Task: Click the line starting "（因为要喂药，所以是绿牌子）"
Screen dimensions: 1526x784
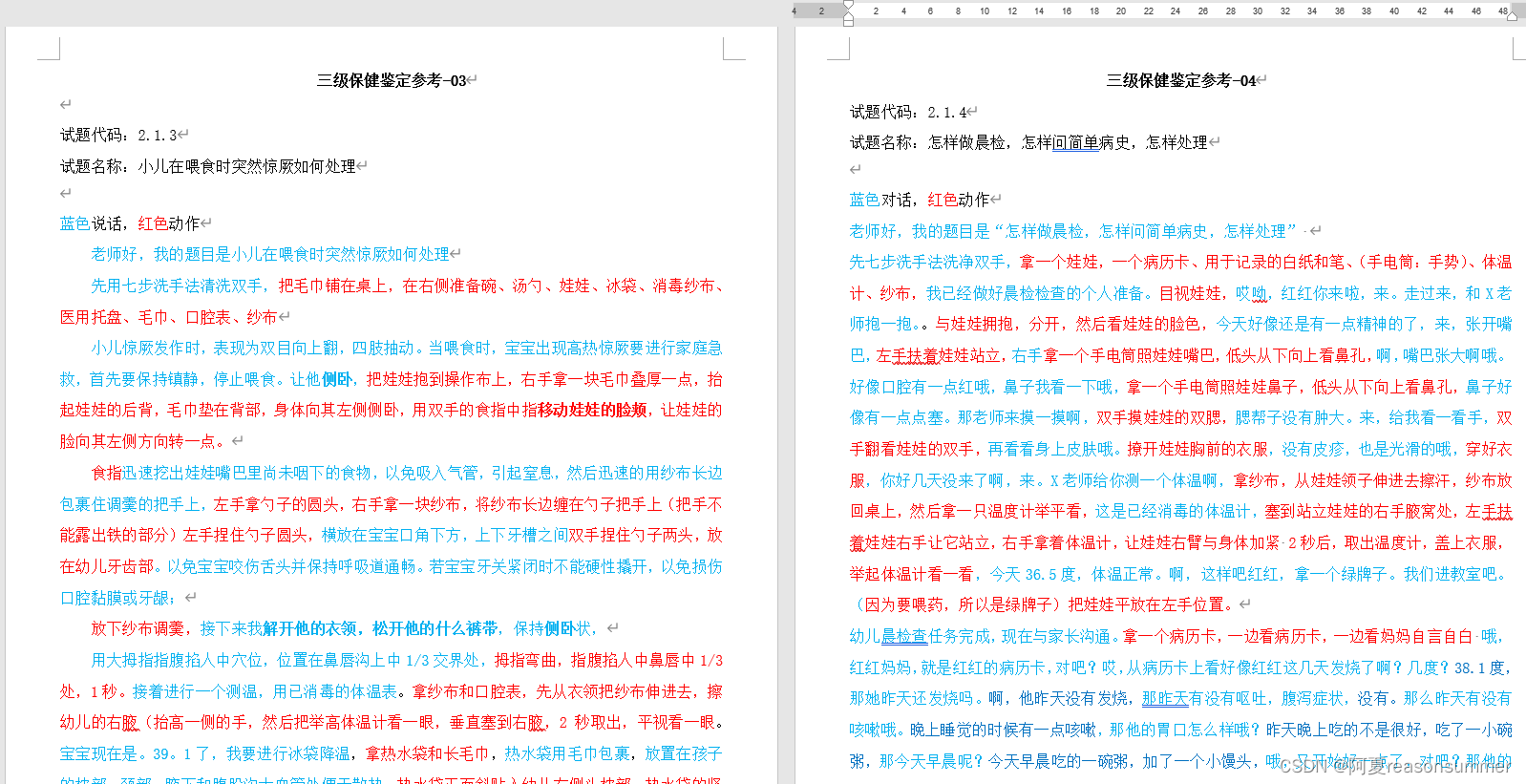Action: tap(1044, 604)
